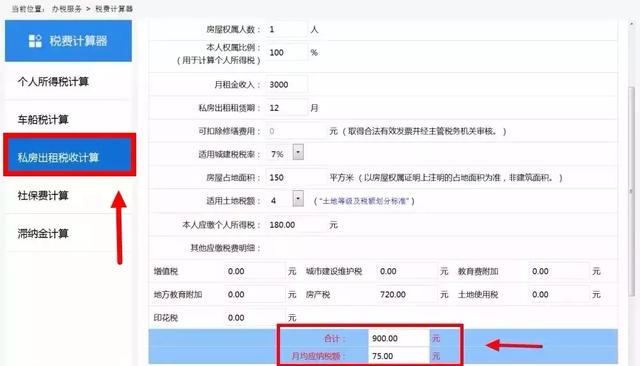640x366 pixels.
Task: Click the 教育费附加 amount field
Action: point(559,271)
